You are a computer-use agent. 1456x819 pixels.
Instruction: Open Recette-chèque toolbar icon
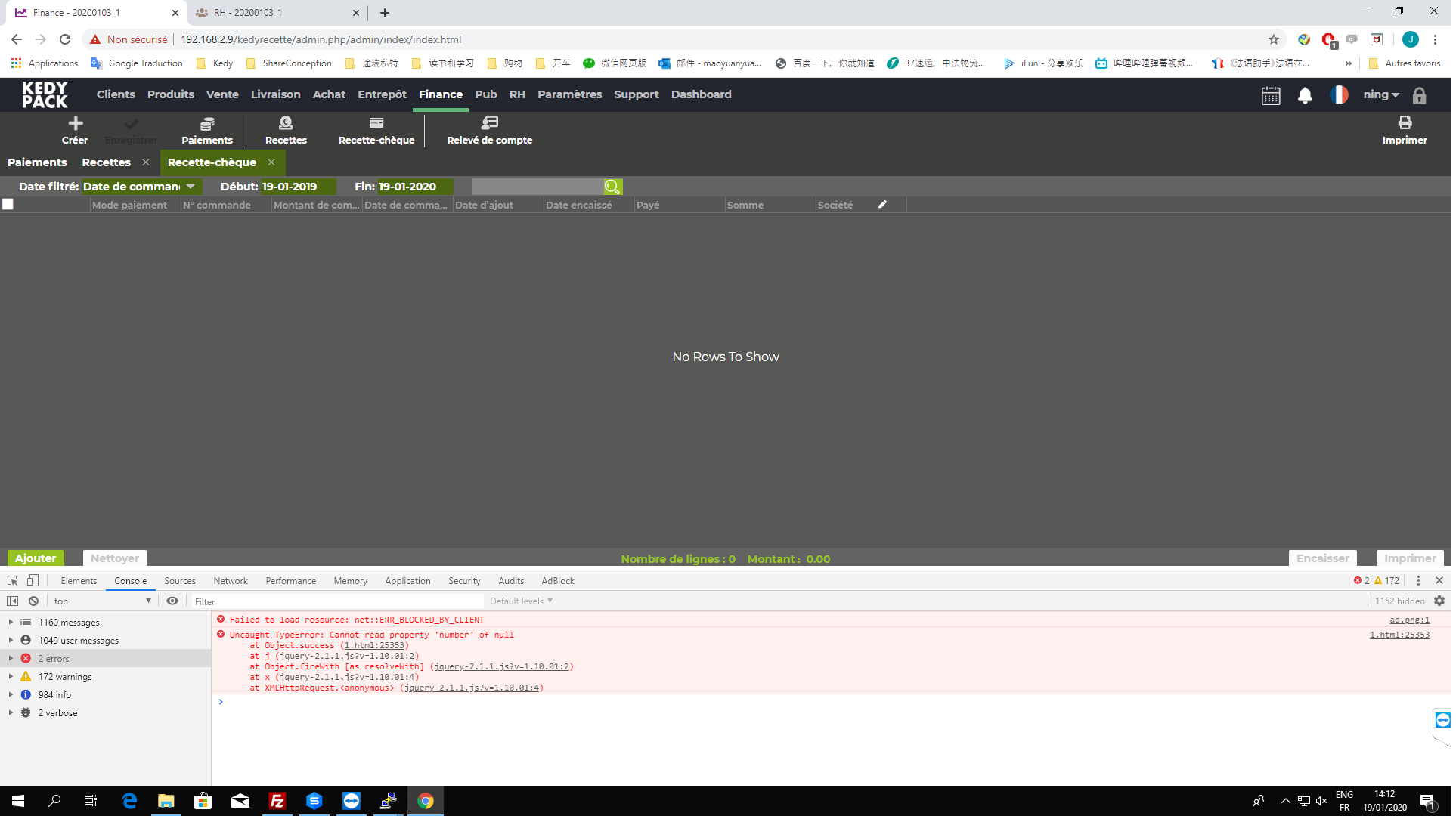[376, 124]
